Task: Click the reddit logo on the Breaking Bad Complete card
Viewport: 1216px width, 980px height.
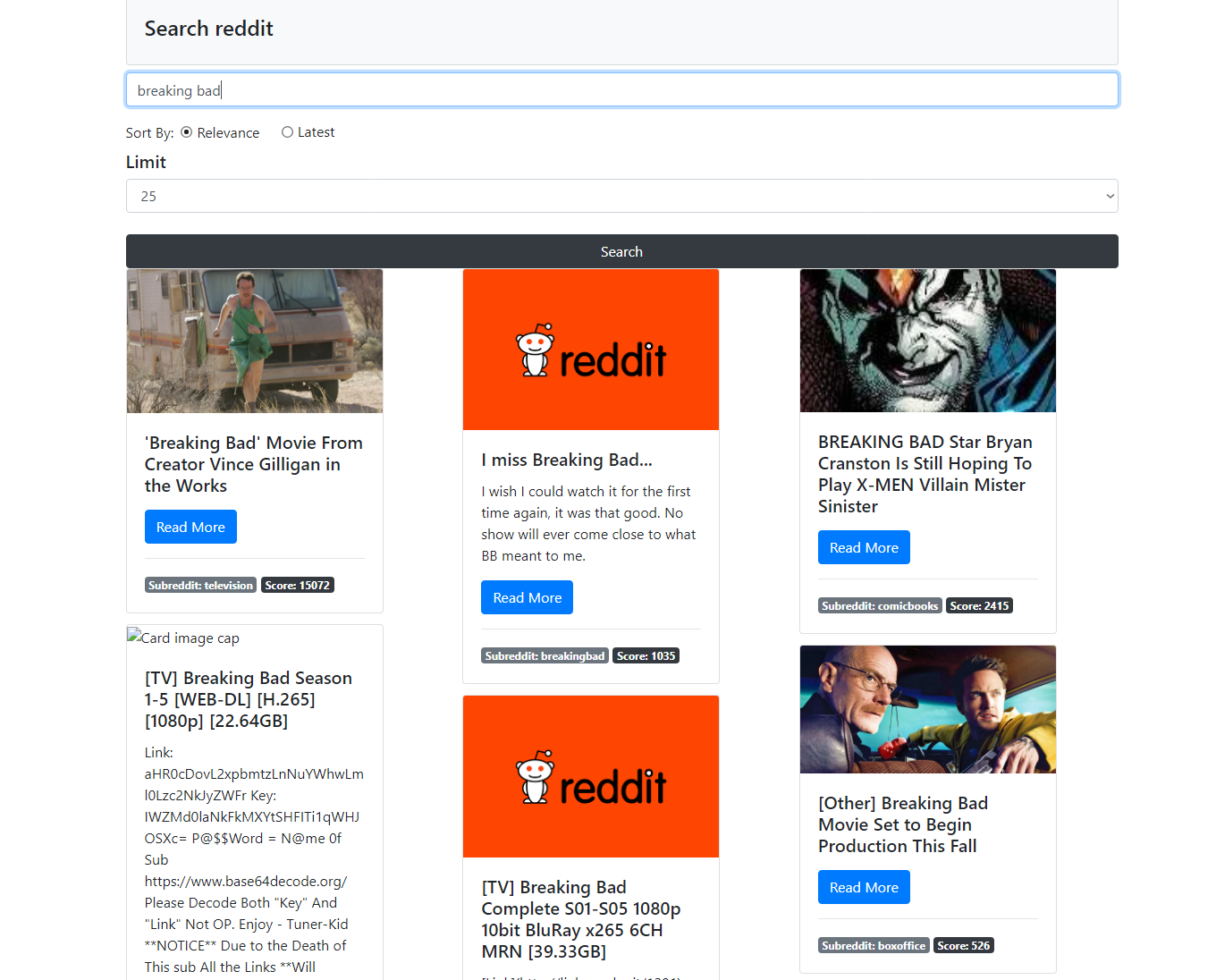Action: click(590, 776)
